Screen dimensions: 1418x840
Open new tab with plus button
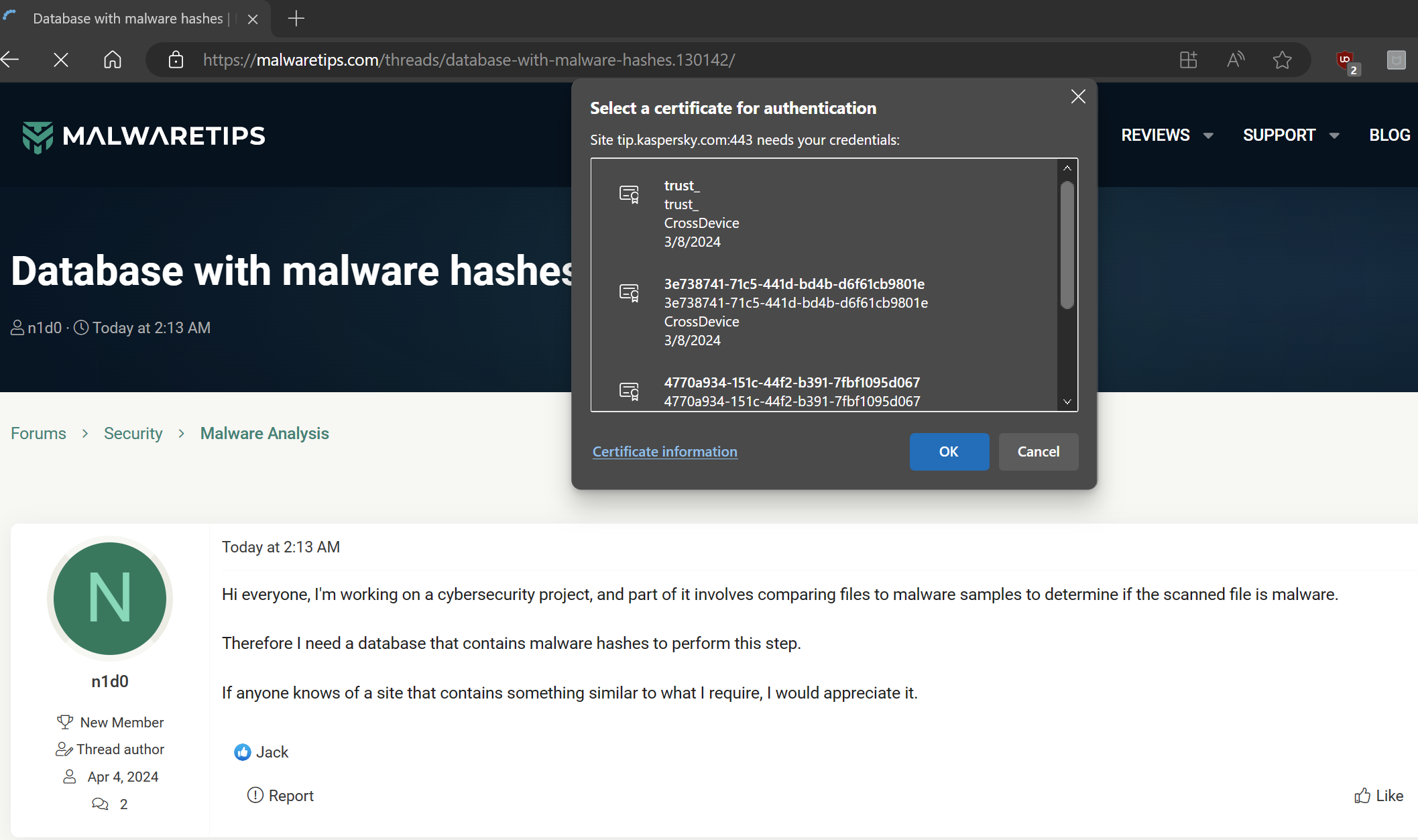(296, 19)
